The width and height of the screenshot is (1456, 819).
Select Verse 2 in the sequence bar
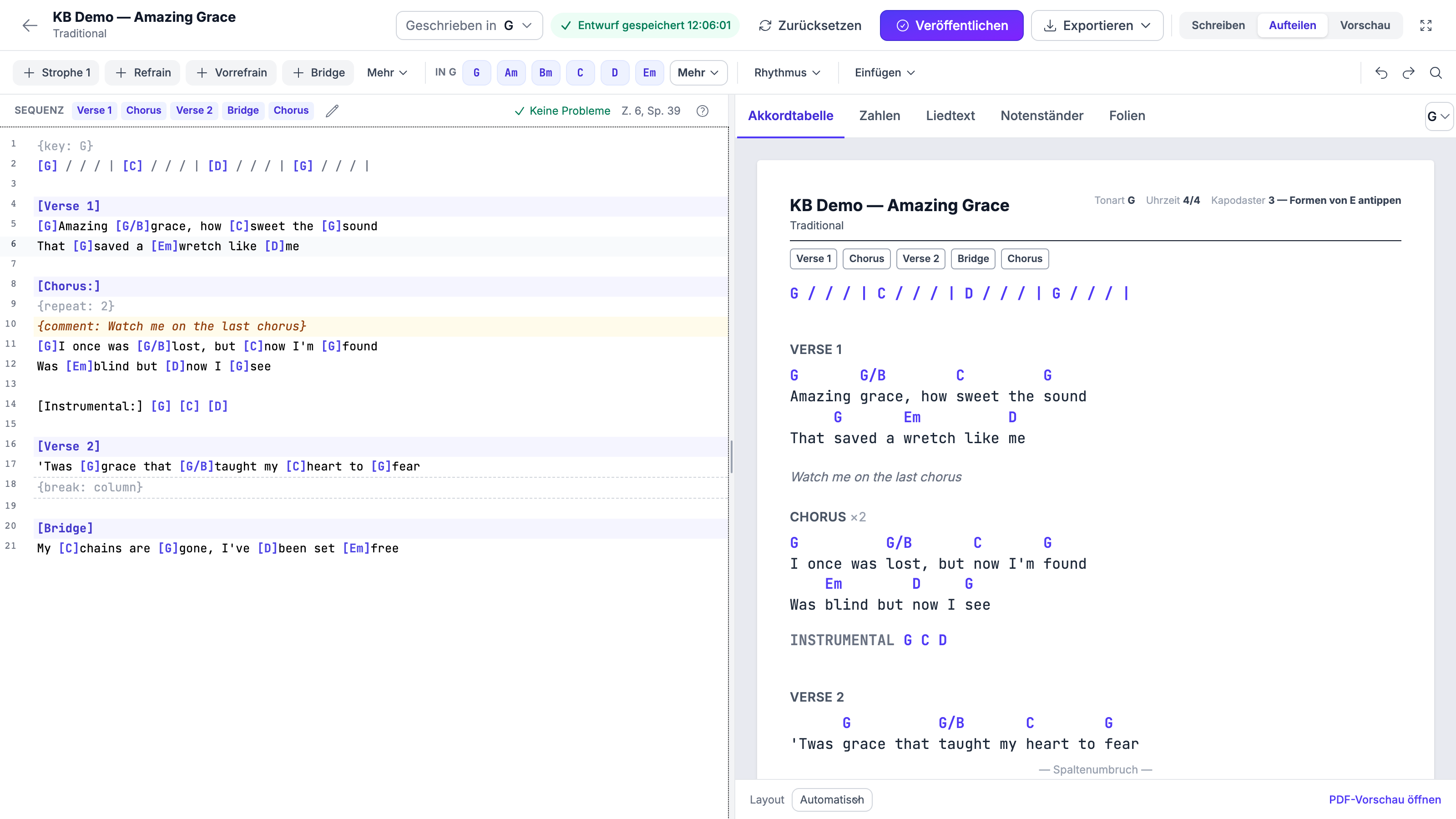pos(194,110)
